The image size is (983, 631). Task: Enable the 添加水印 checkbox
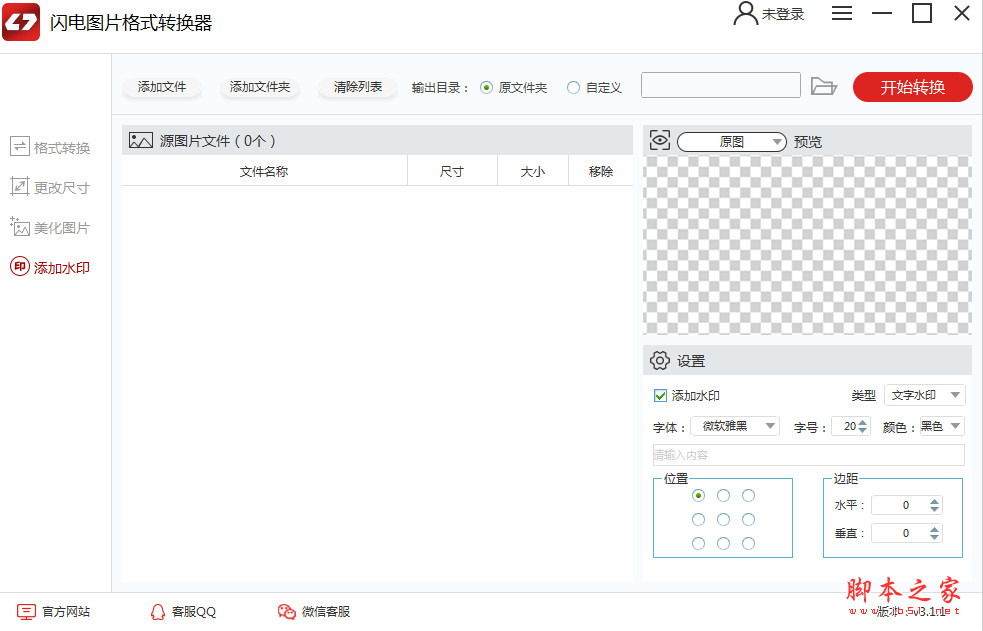pyautogui.click(x=660, y=395)
